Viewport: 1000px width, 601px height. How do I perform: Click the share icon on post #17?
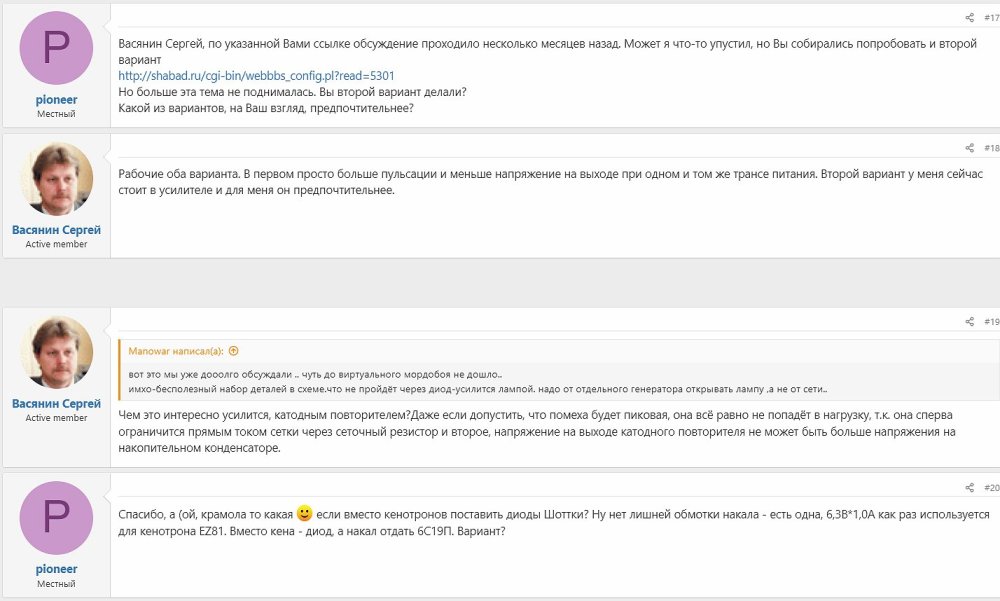[x=969, y=17]
